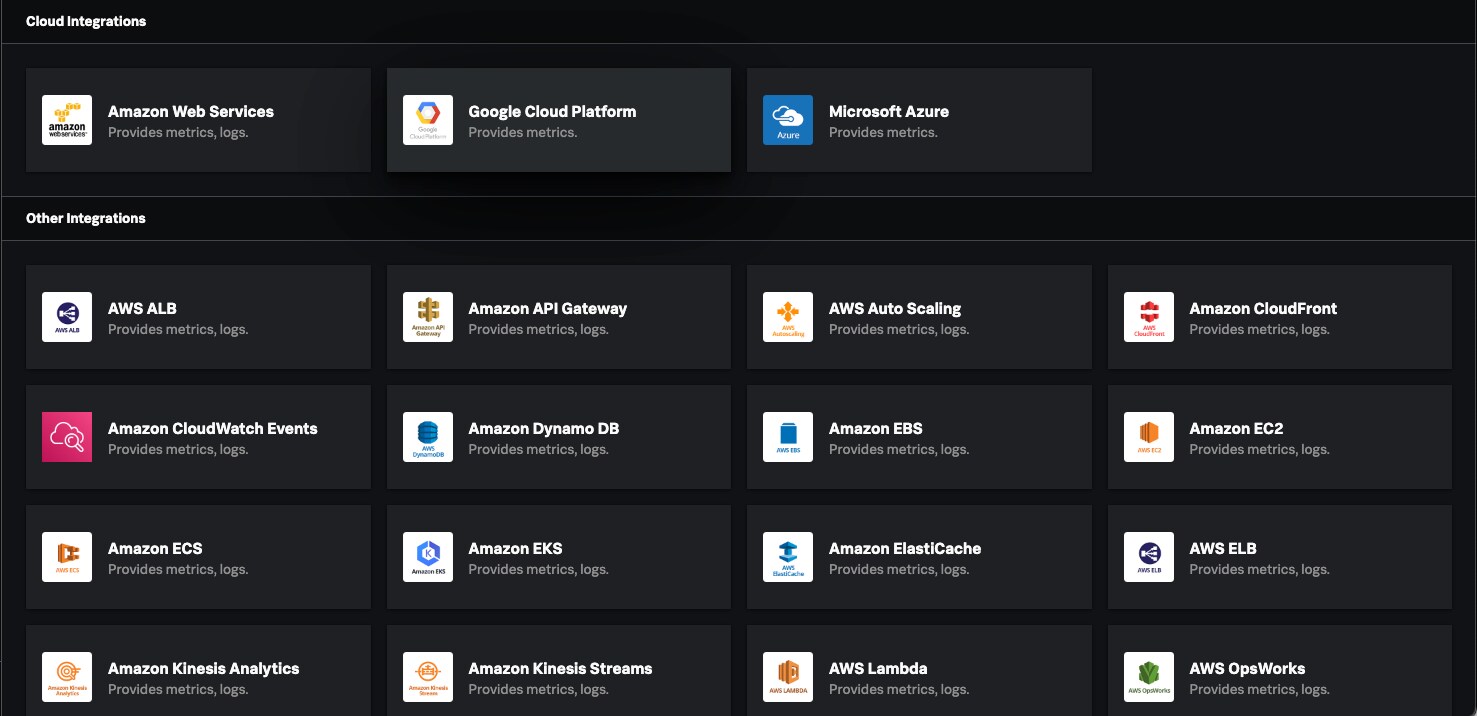Click "Provides metrics, logs." under AWS Lambda
1477x716 pixels.
899,689
